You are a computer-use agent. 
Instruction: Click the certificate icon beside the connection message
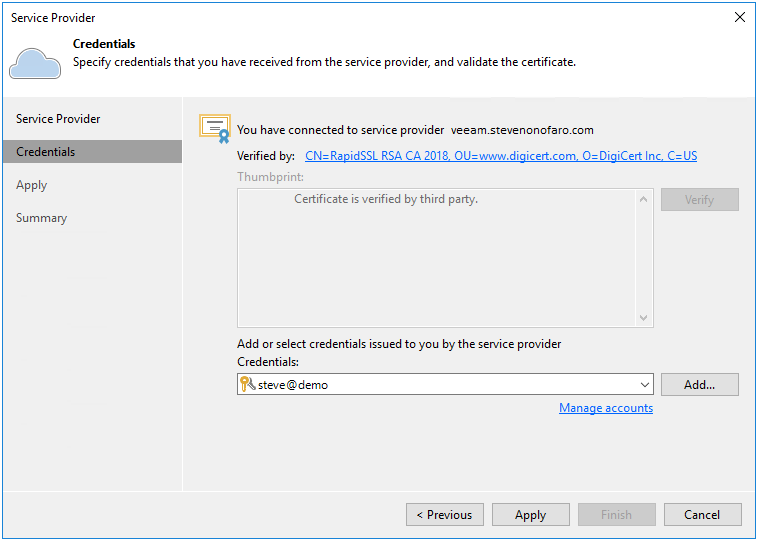[x=215, y=129]
